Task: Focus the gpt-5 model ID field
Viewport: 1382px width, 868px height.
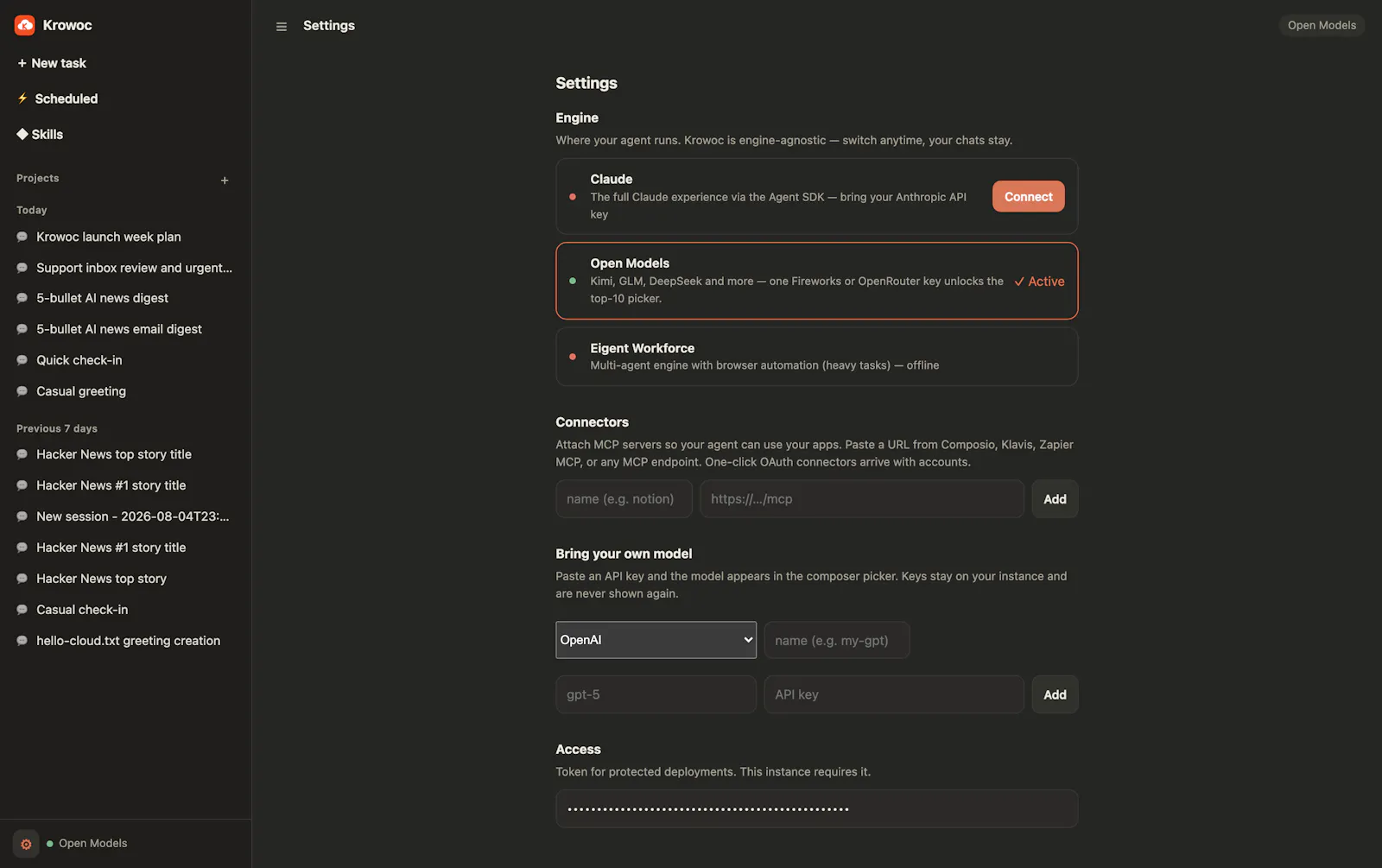Action: coord(656,694)
